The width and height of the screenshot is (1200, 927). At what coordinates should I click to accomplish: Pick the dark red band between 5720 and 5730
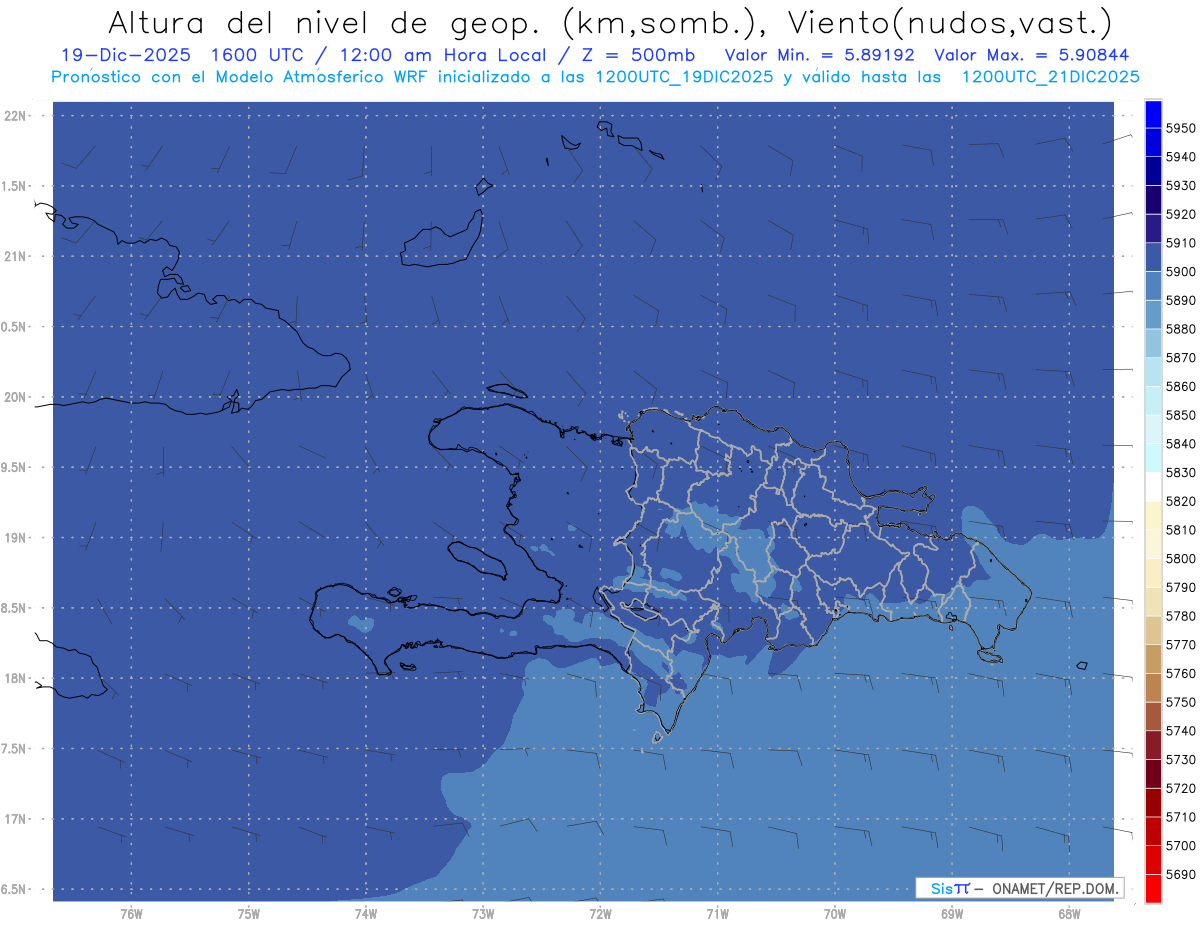click(x=1153, y=774)
